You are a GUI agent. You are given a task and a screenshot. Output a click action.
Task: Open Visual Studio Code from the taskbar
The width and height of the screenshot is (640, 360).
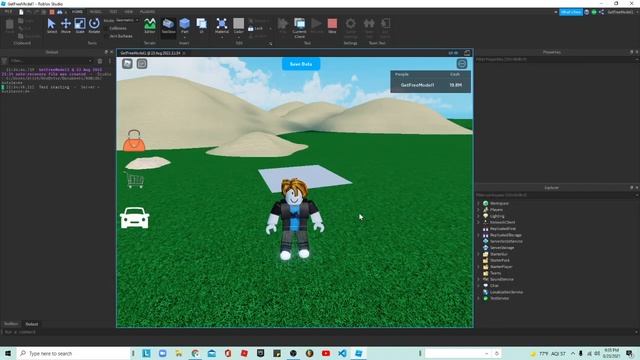click(x=342, y=353)
